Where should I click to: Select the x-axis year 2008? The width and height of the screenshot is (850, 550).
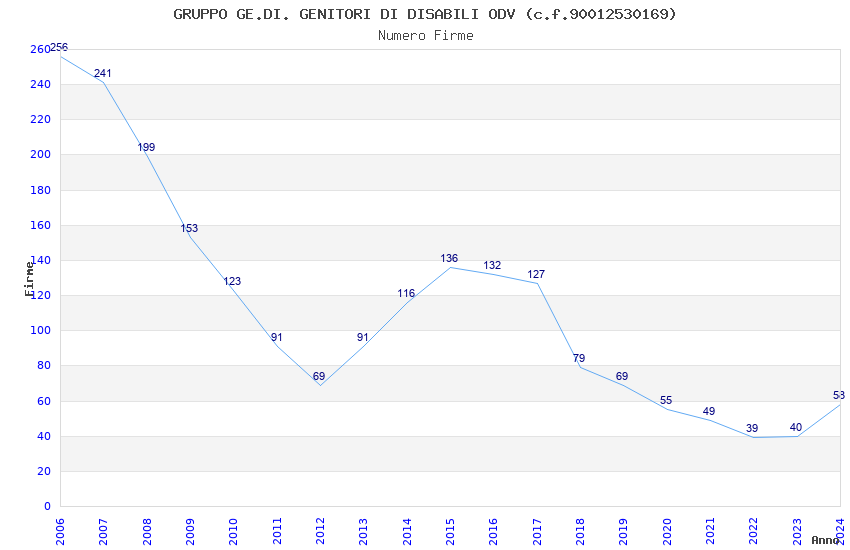click(x=146, y=532)
